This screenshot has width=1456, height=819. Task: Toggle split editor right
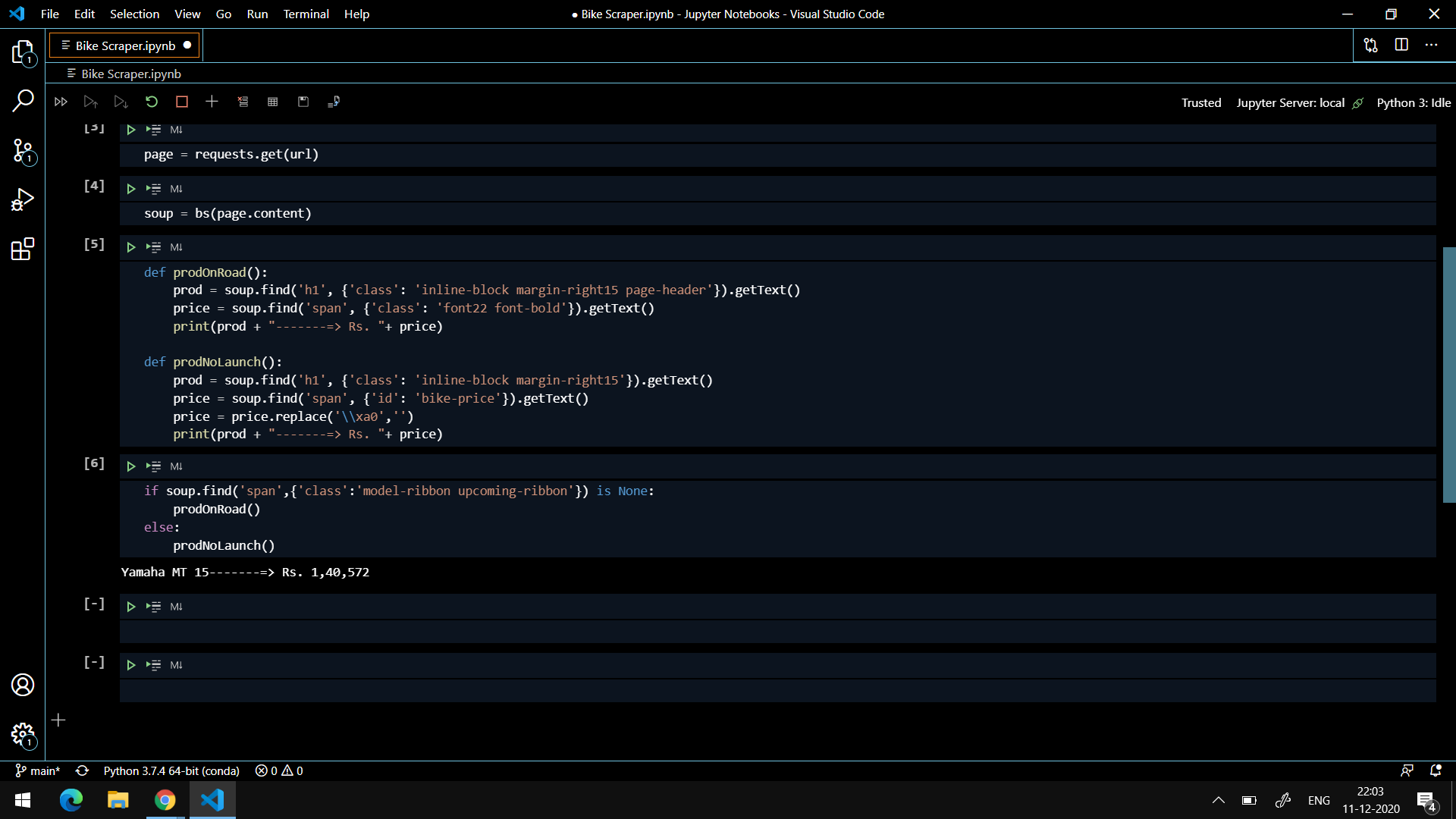click(x=1401, y=45)
